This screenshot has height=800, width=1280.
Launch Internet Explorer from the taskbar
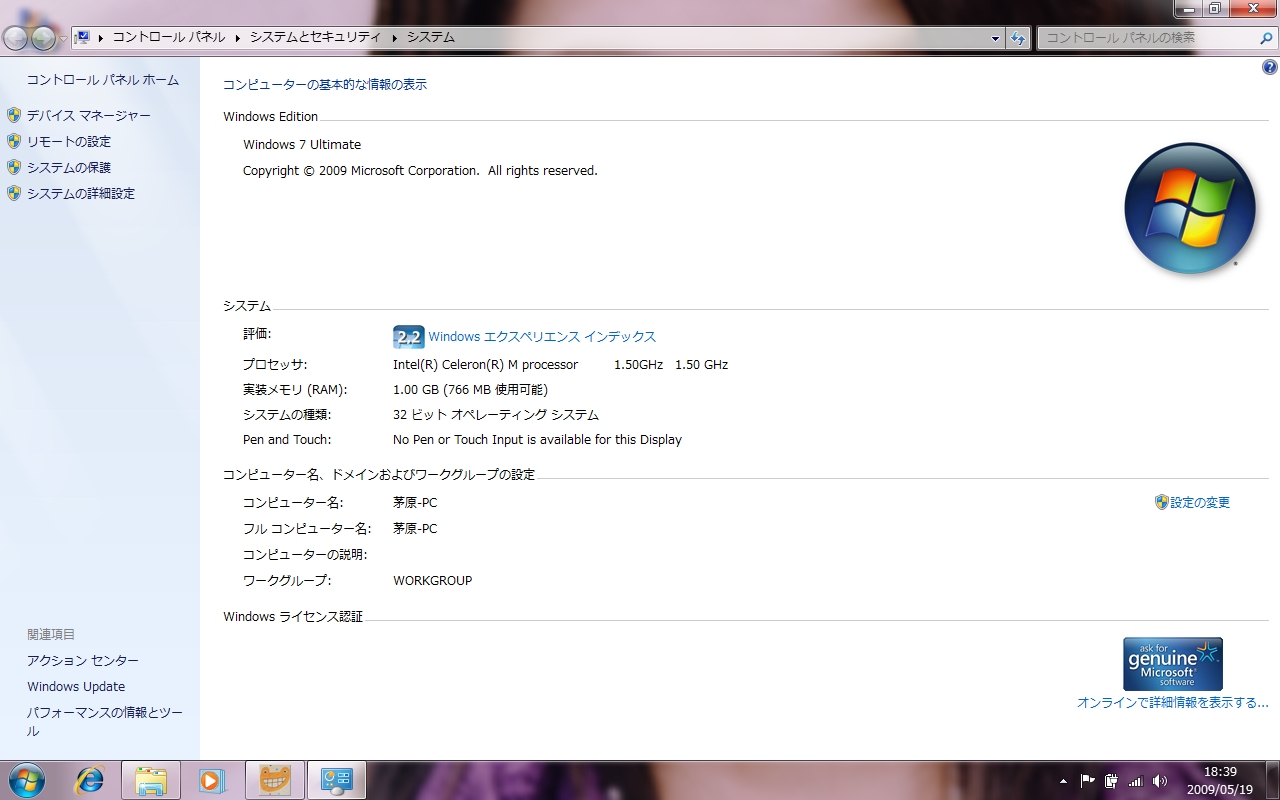point(90,780)
